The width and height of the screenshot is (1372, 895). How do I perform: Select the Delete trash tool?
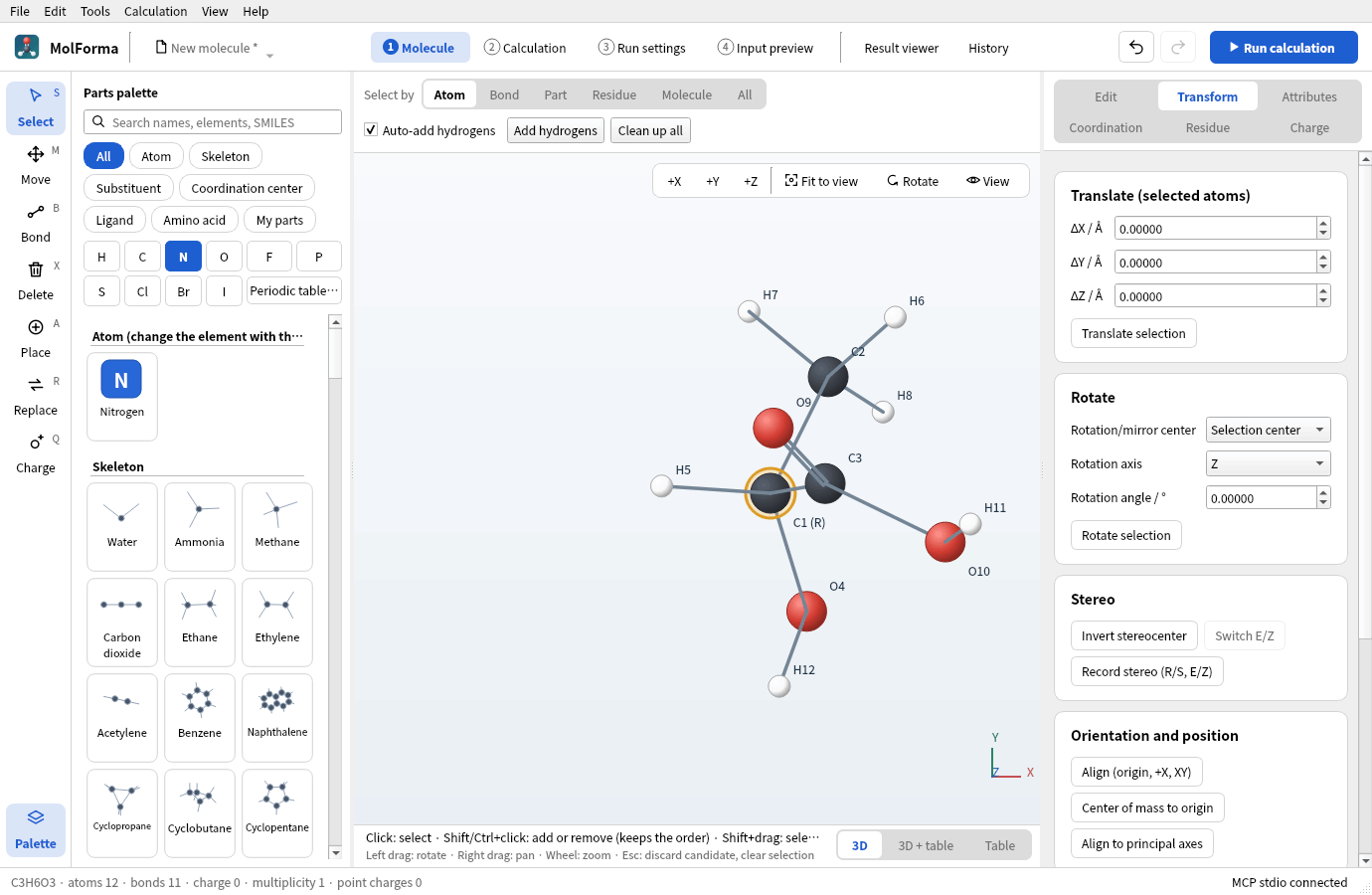[36, 280]
